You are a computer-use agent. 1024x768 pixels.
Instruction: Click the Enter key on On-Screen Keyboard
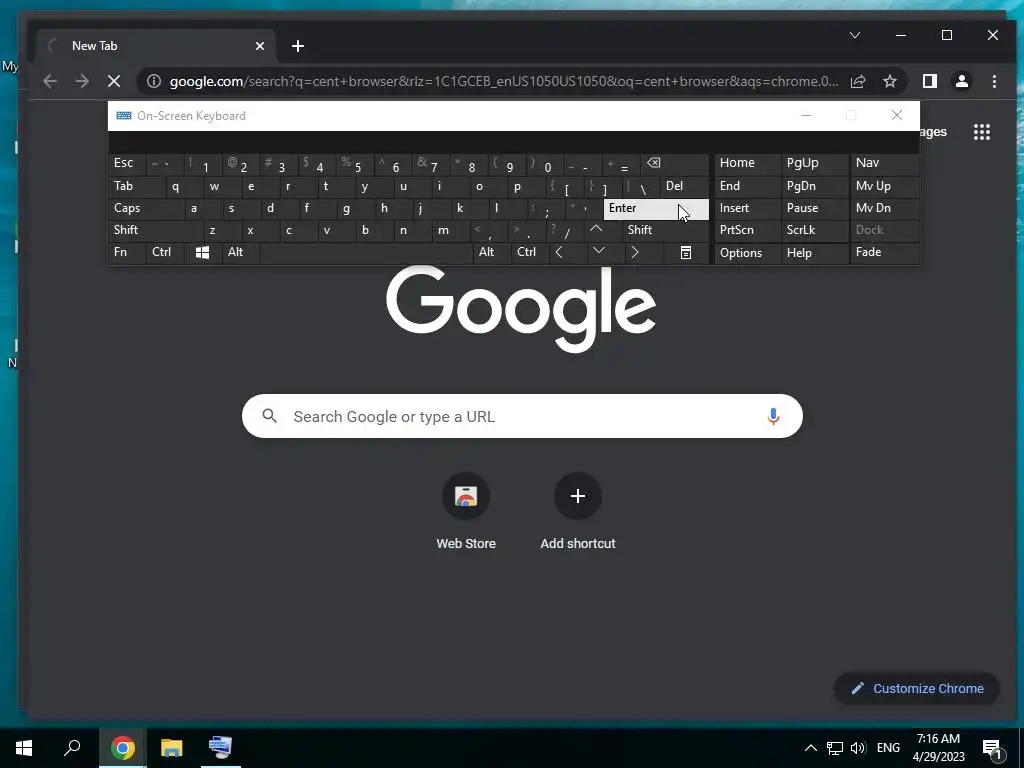655,208
